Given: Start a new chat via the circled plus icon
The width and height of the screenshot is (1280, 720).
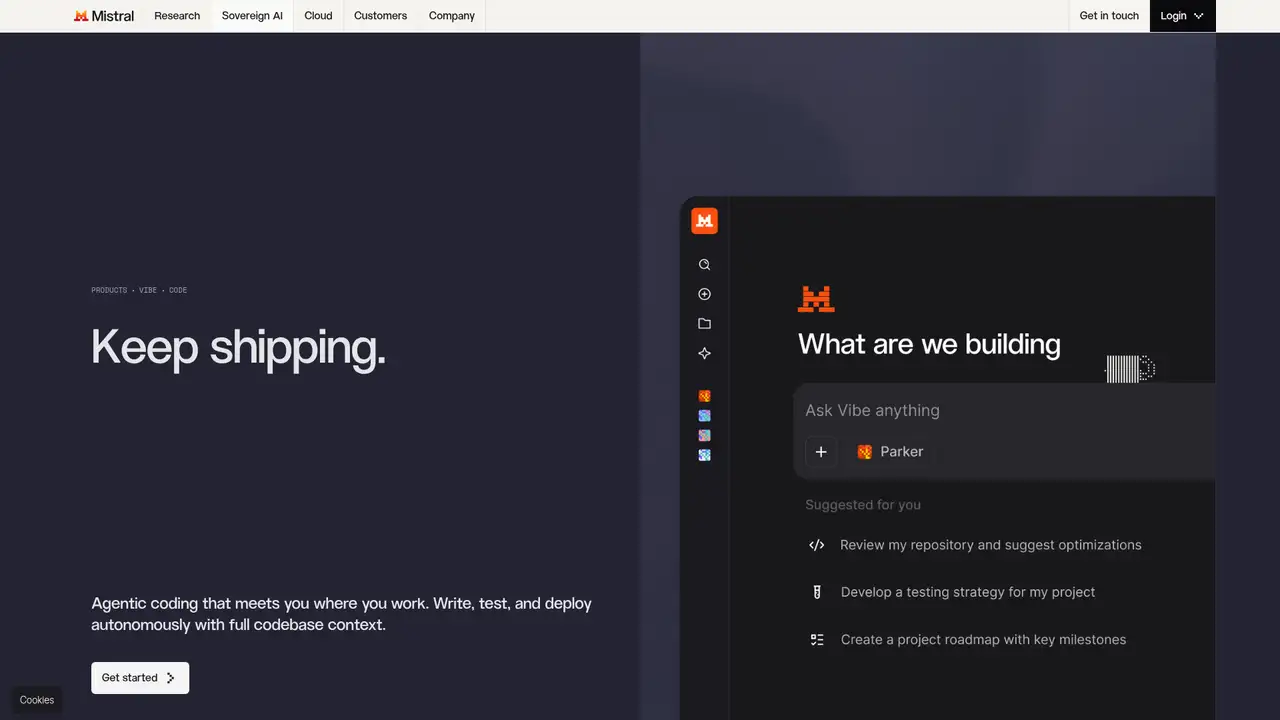Looking at the screenshot, I should coord(705,294).
